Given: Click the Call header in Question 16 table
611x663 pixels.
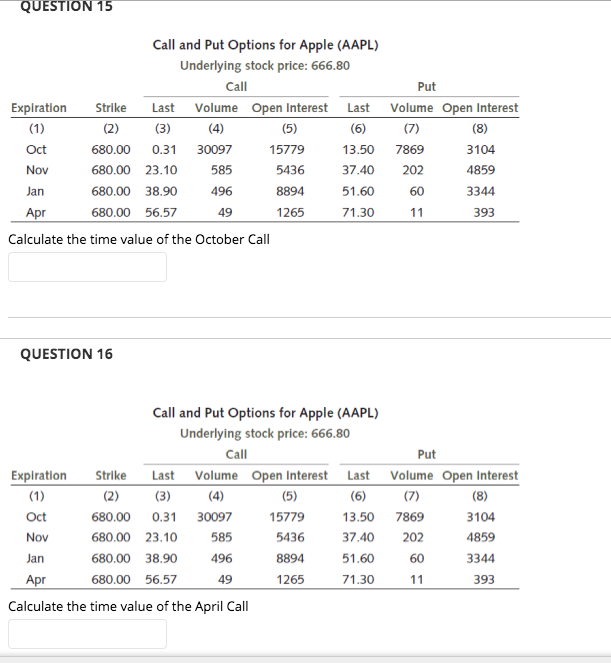Looking at the screenshot, I should coord(236,454).
